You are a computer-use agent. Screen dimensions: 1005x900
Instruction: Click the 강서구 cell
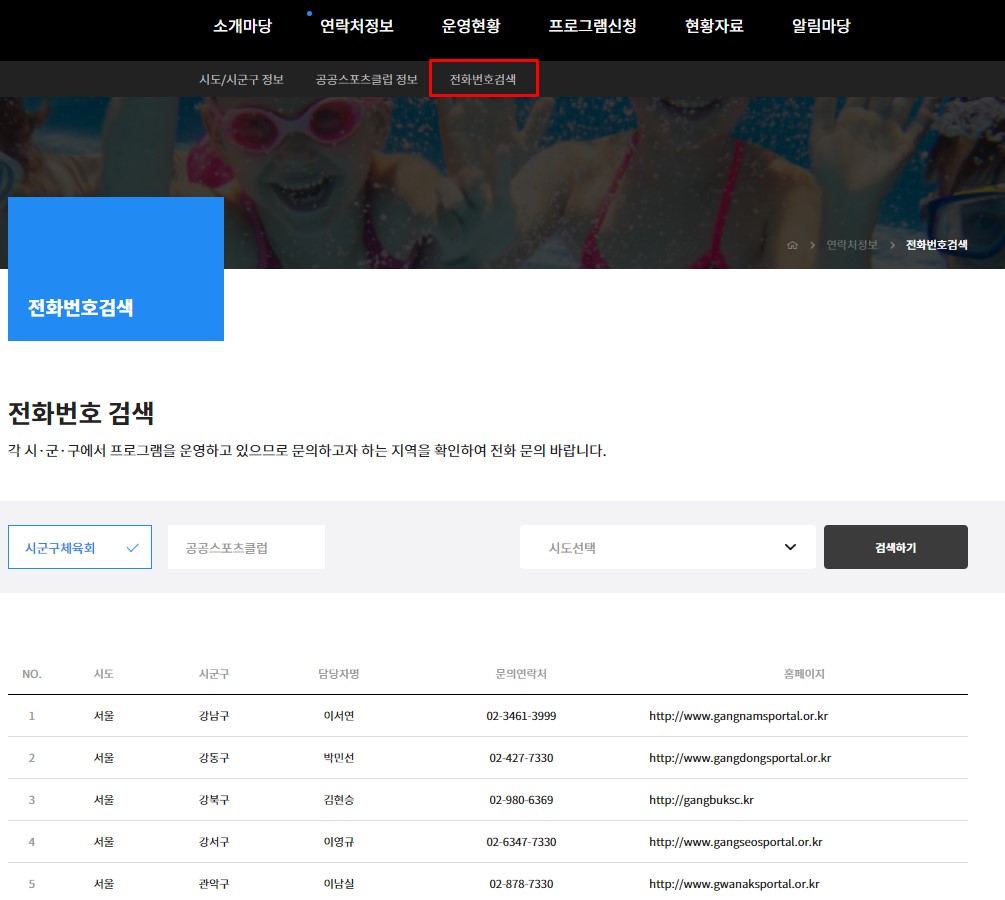tap(214, 842)
